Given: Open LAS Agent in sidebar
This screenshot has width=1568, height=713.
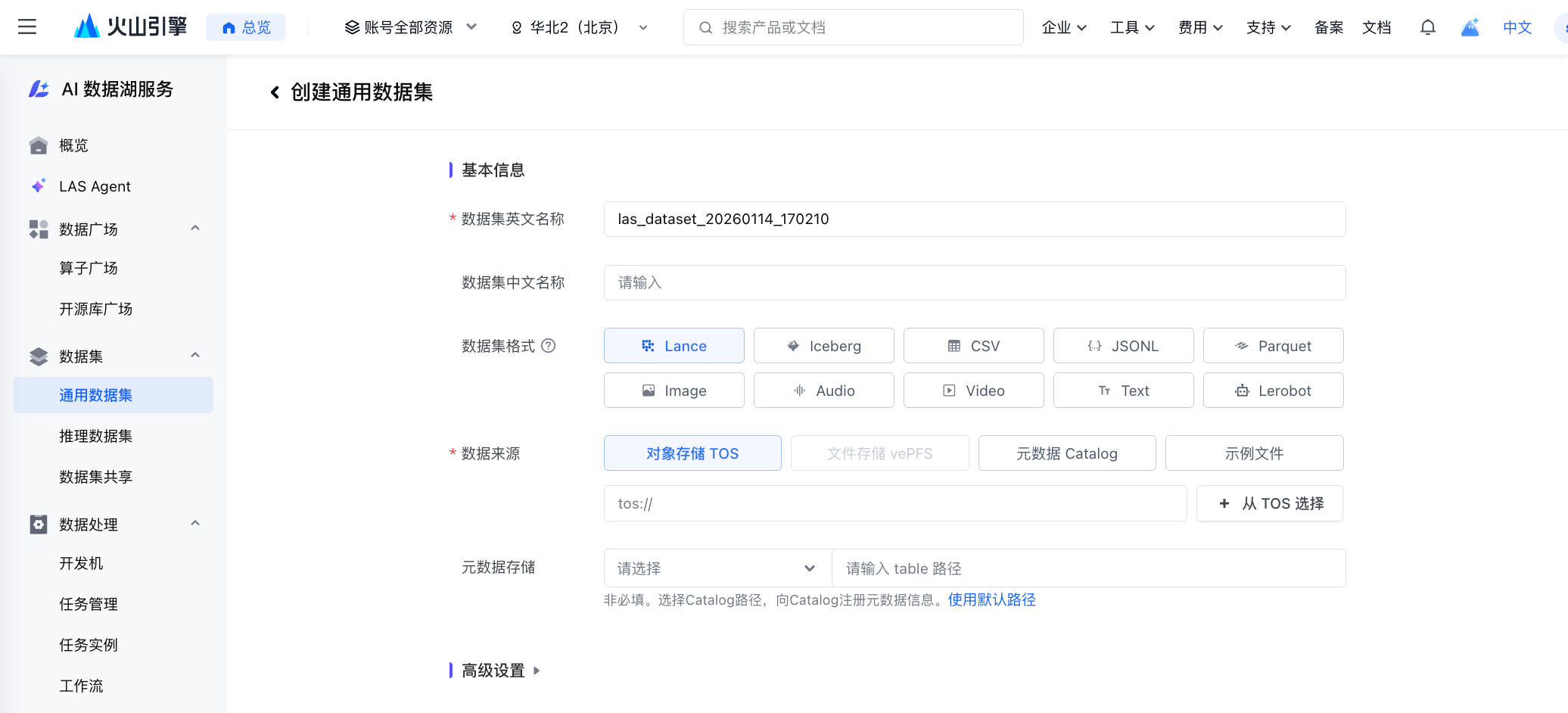Looking at the screenshot, I should [95, 186].
